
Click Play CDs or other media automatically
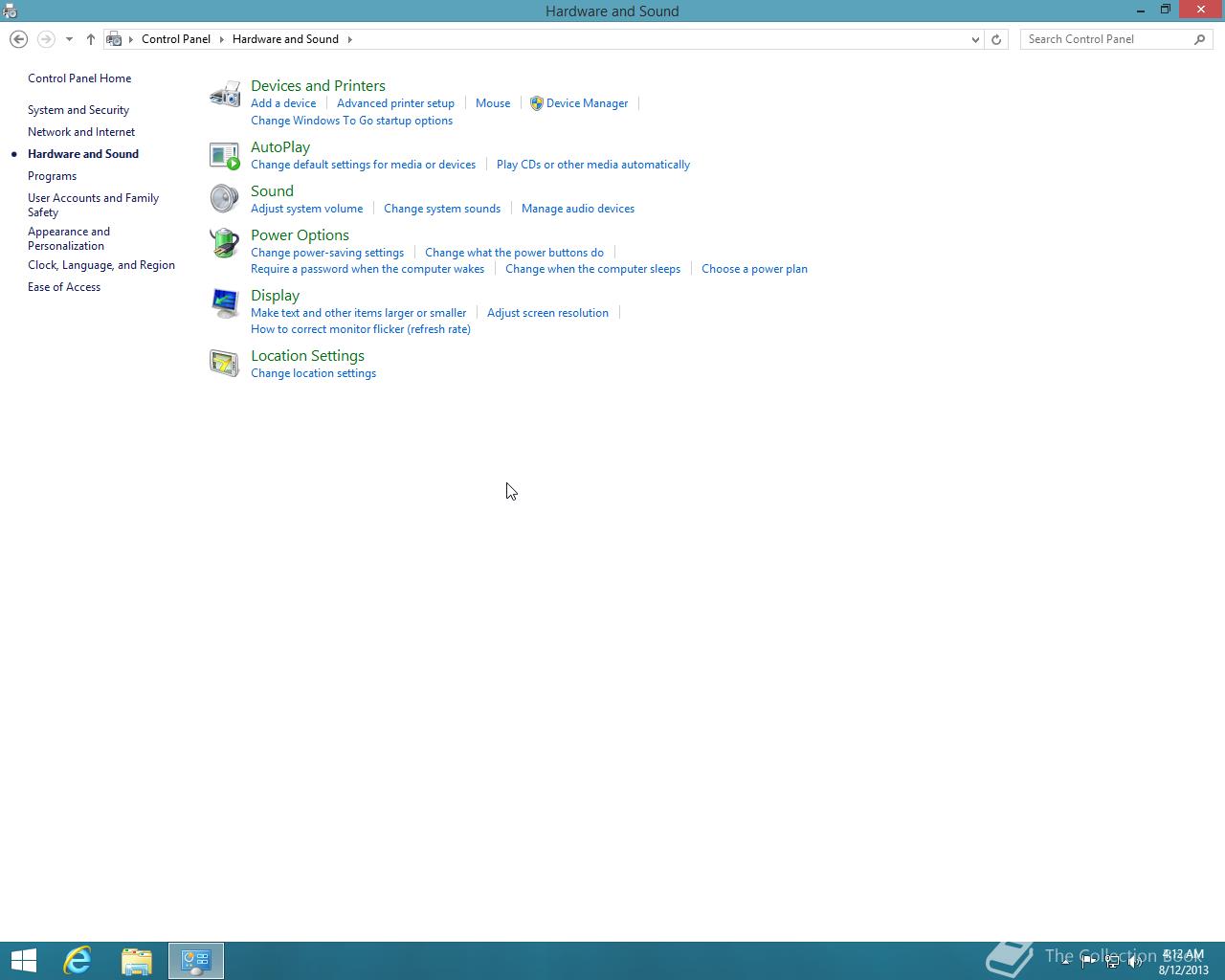point(593,165)
